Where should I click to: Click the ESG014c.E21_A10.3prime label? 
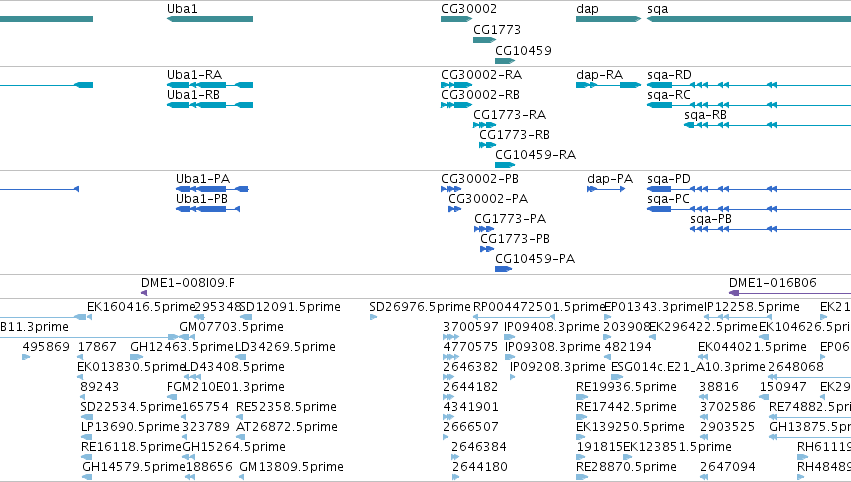tap(688, 367)
